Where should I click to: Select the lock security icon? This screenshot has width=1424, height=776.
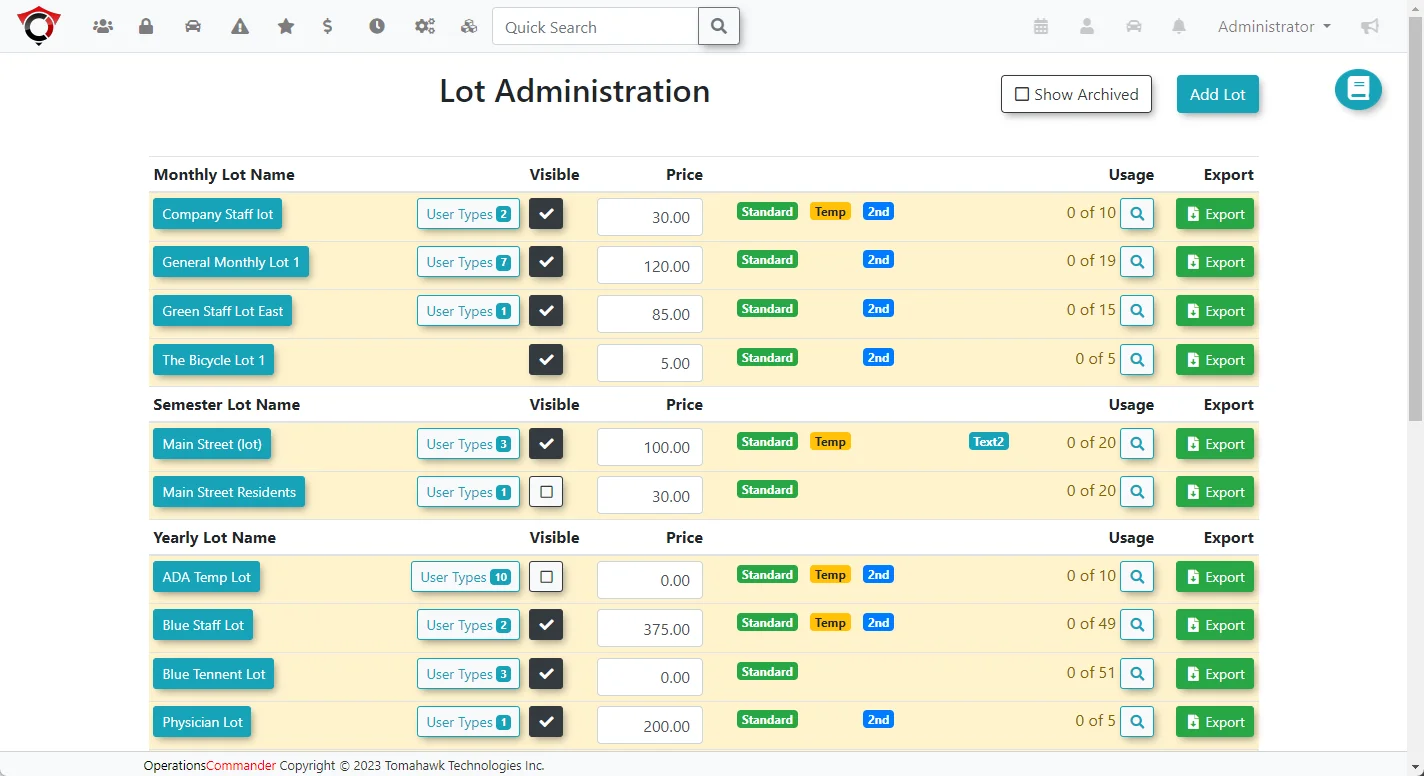coord(146,26)
